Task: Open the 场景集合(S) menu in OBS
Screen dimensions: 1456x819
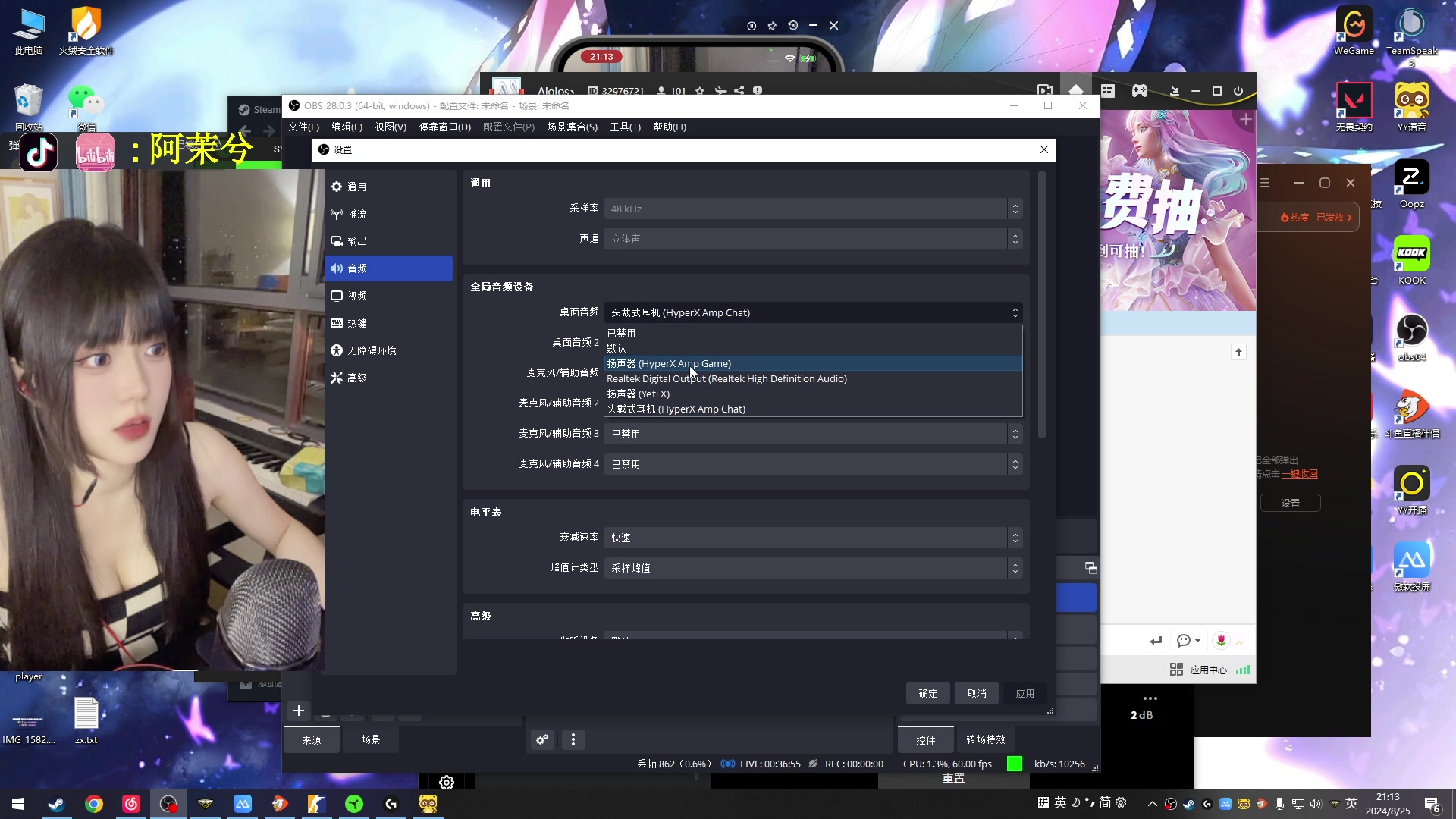Action: [573, 127]
